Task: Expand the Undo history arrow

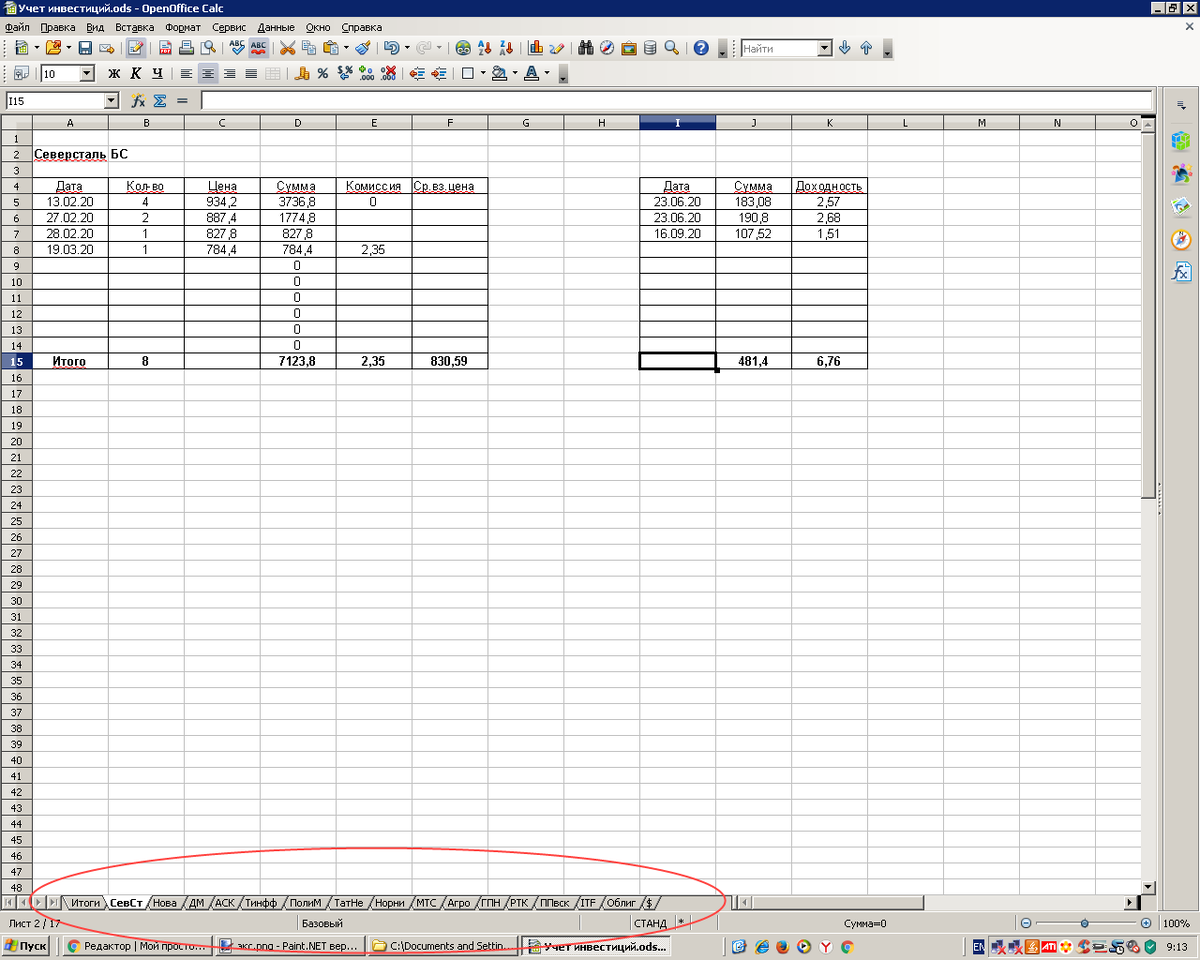Action: (x=407, y=48)
